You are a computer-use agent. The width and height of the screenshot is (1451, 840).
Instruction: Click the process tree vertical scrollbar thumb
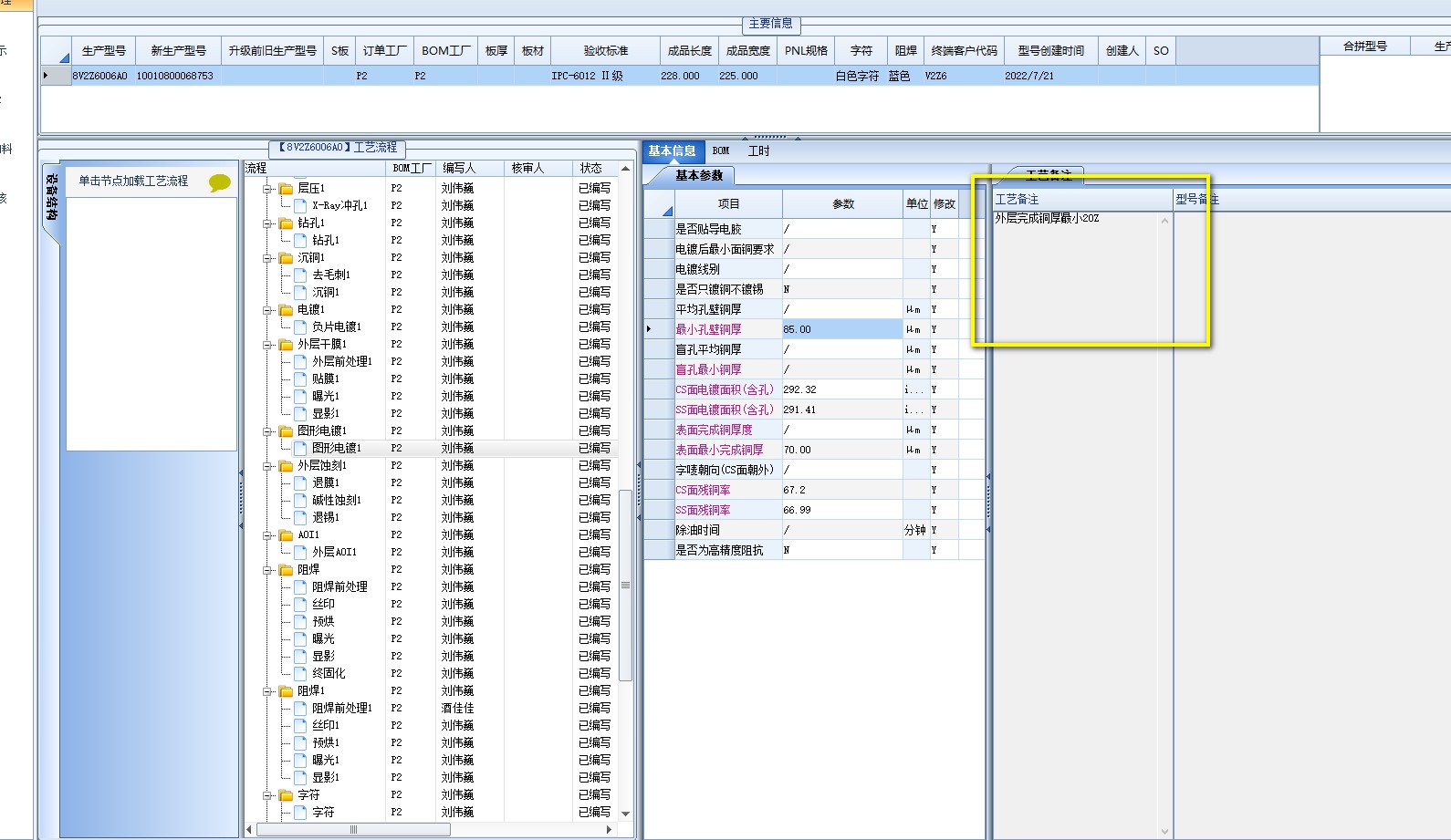pos(625,586)
